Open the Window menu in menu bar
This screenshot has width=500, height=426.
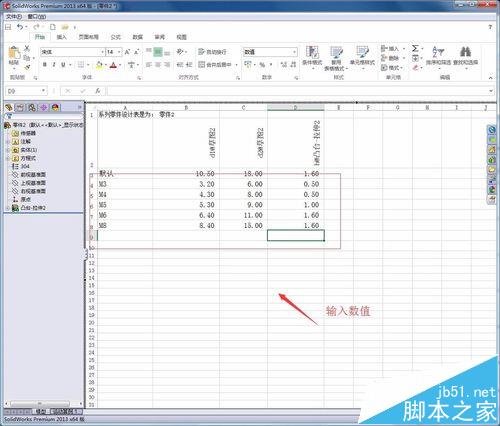pyautogui.click(x=36, y=16)
